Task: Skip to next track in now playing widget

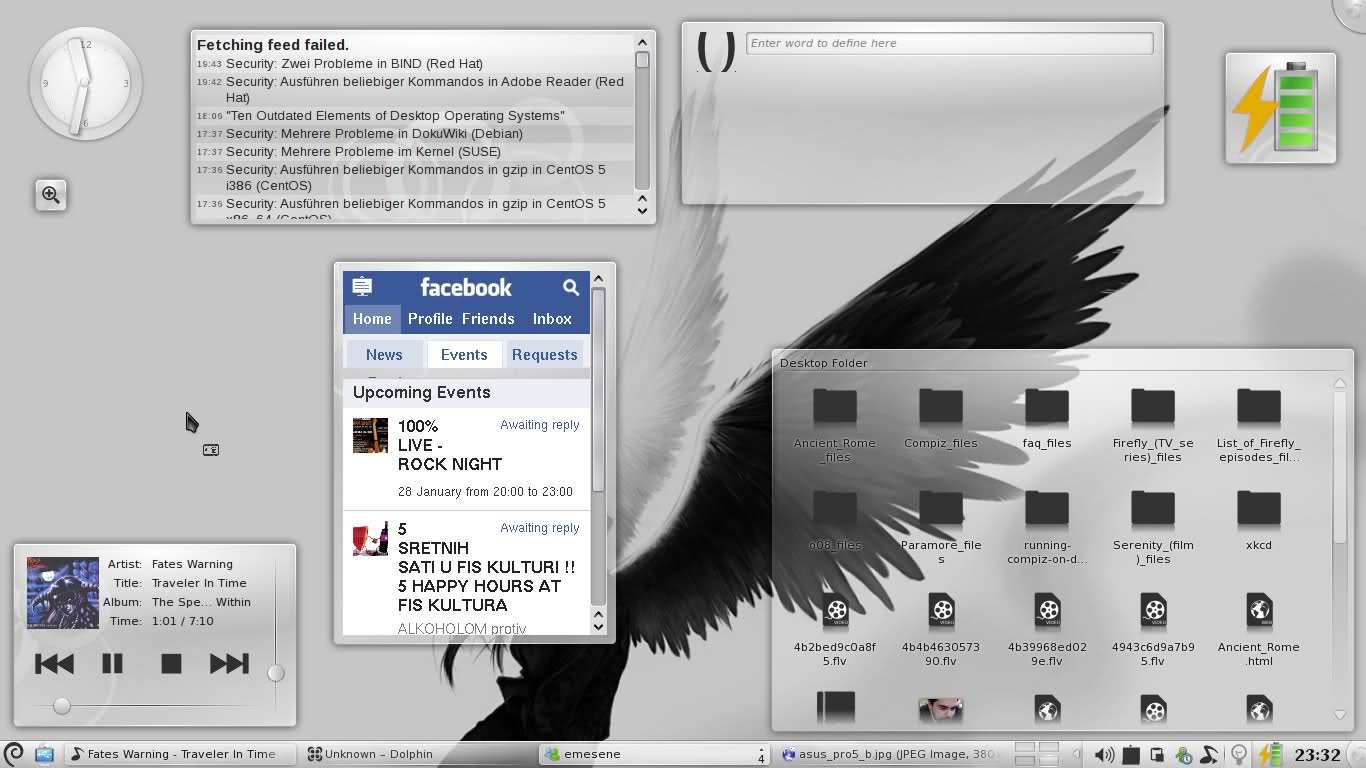Action: click(229, 663)
